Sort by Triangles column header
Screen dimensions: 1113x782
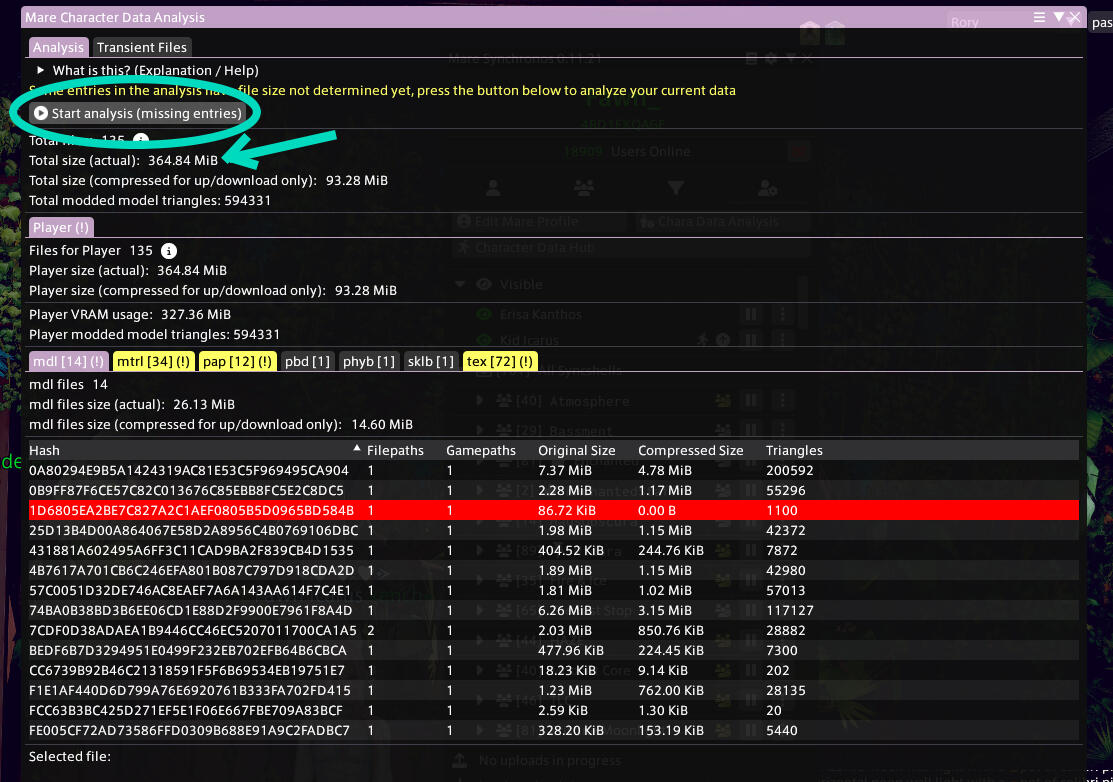point(794,450)
